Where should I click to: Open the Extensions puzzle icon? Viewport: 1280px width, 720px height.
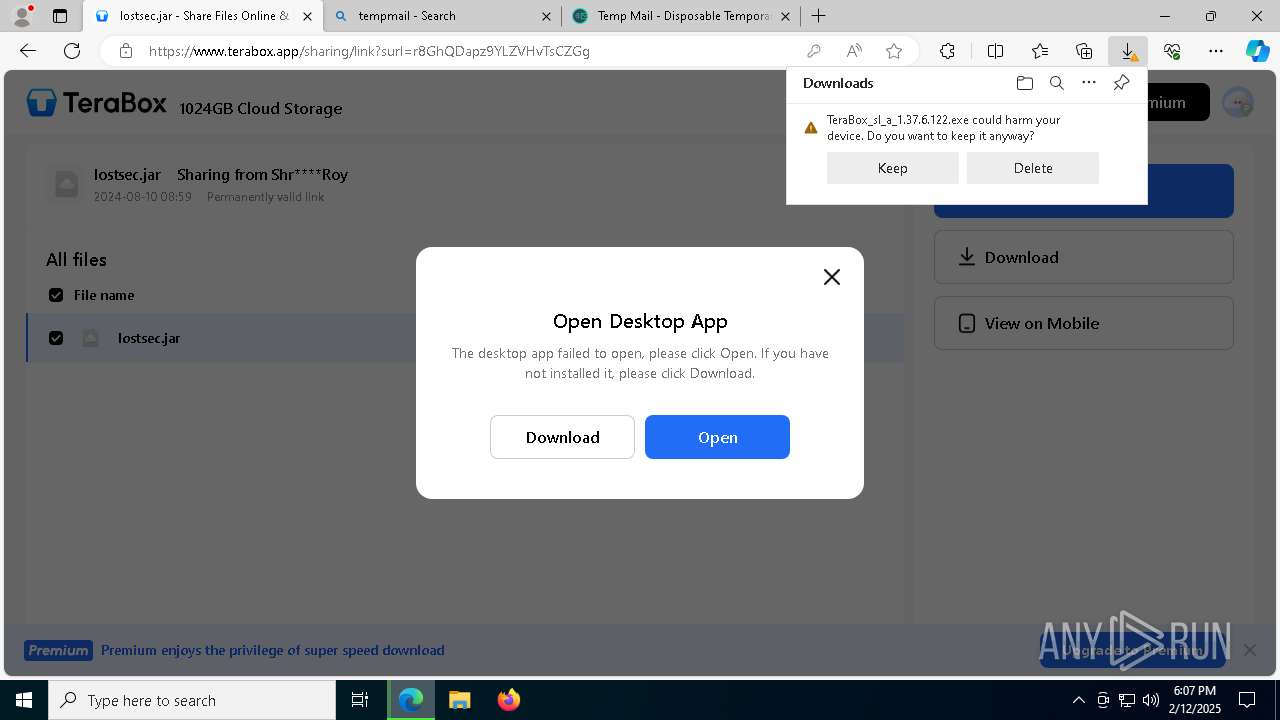point(947,51)
